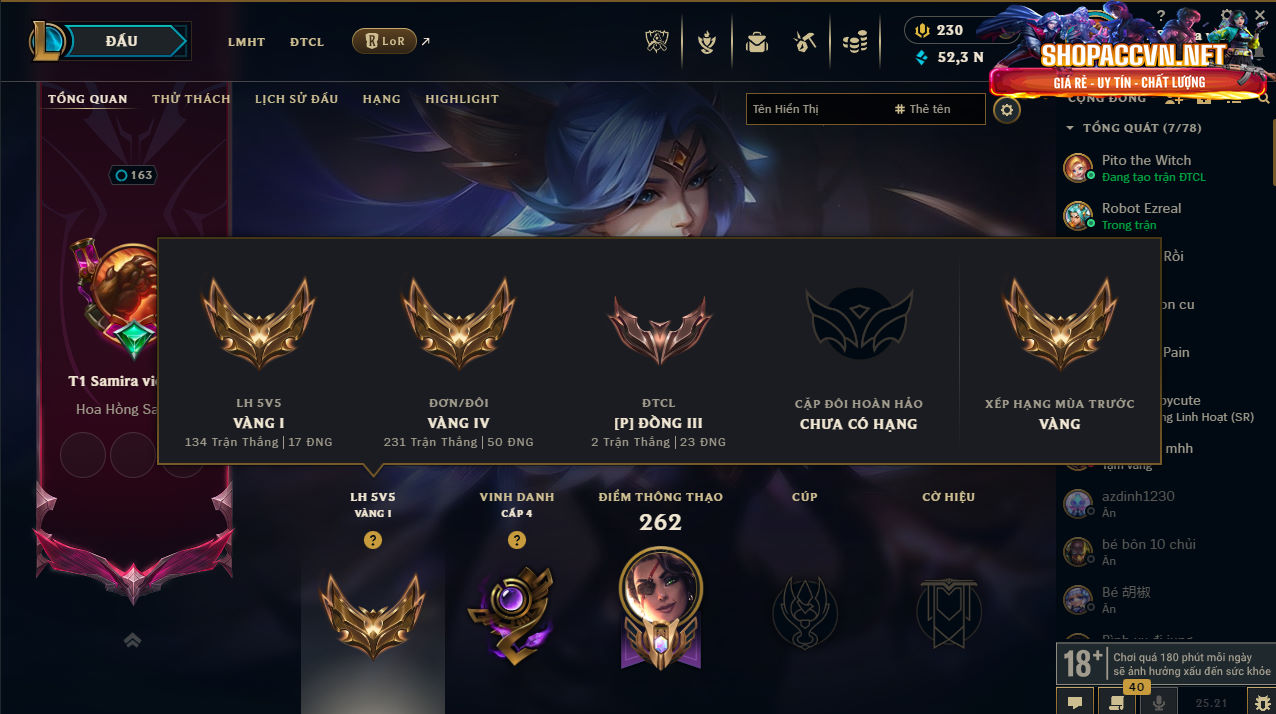The width and height of the screenshot is (1276, 714).
Task: Open the Collection backpack icon
Action: pos(757,42)
